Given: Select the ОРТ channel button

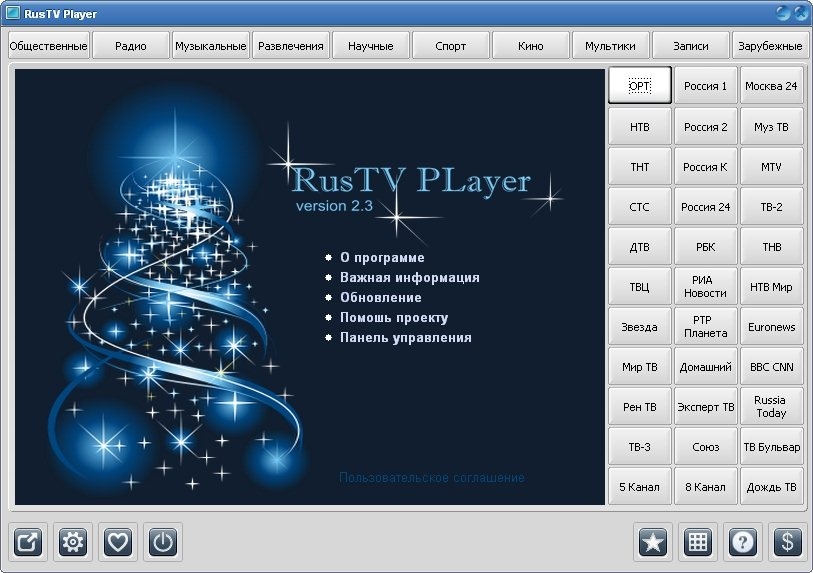Looking at the screenshot, I should click(x=639, y=86).
